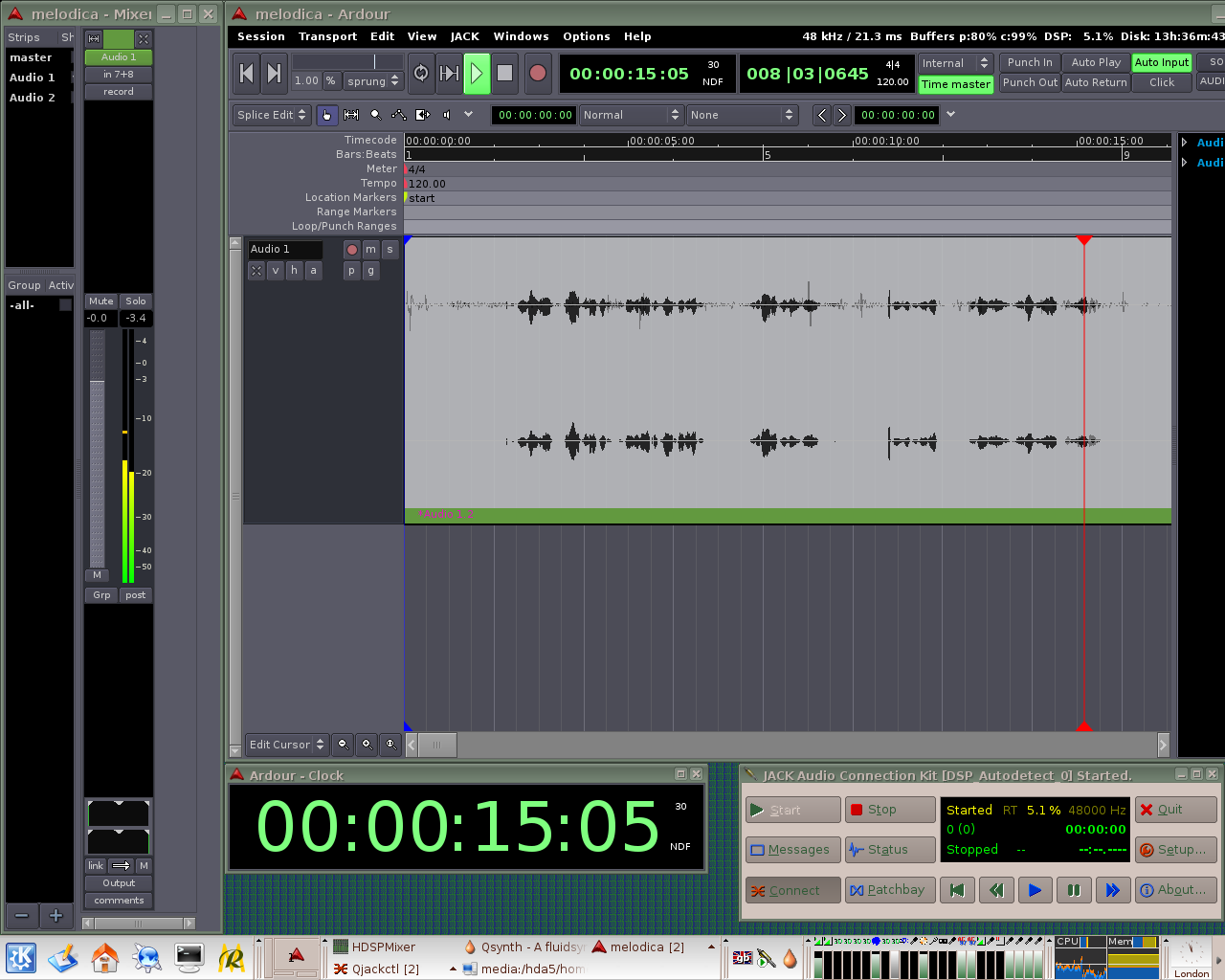
Task: Enable the Click metronome
Action: click(x=1162, y=83)
